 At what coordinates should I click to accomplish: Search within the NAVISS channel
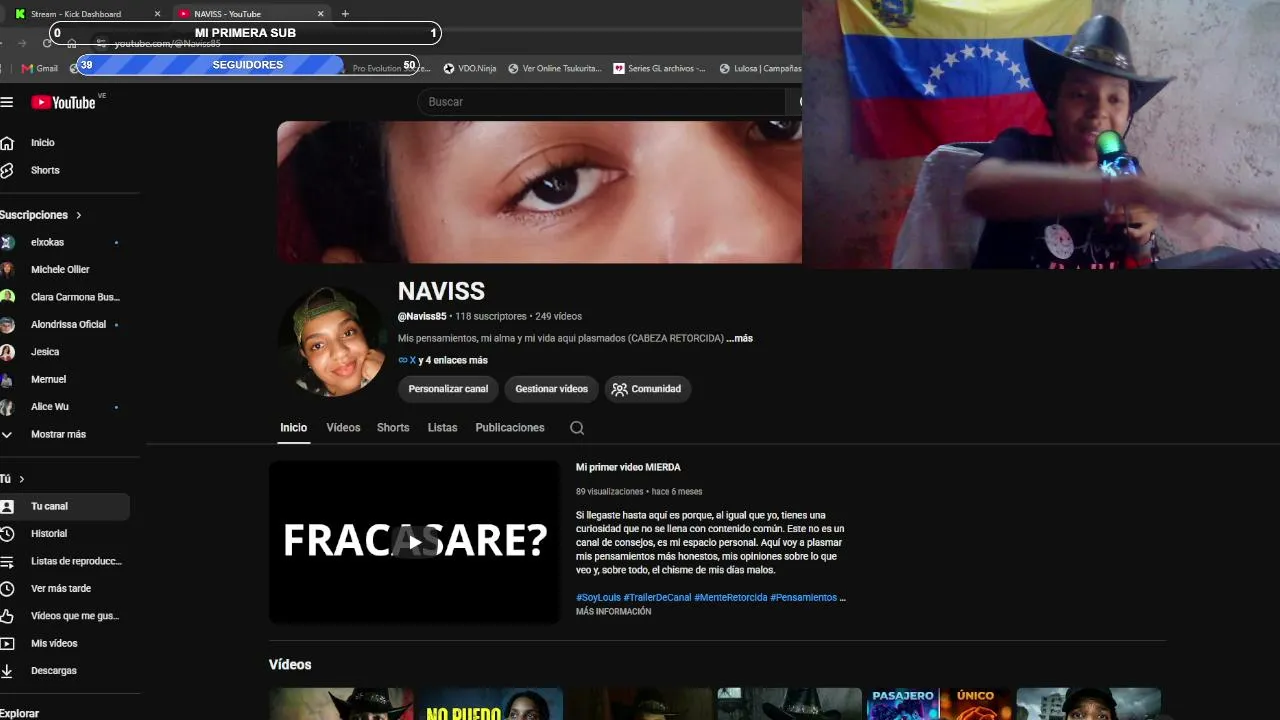pyautogui.click(x=577, y=428)
